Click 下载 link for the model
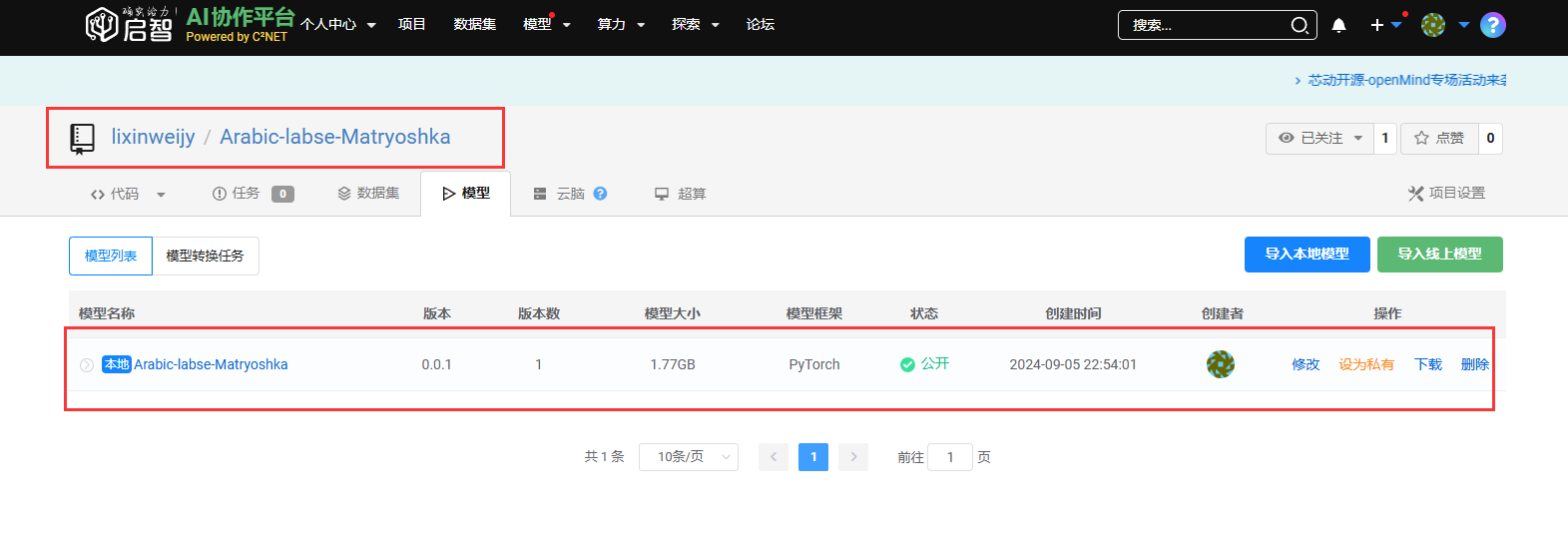This screenshot has width=1568, height=535. coord(1427,364)
